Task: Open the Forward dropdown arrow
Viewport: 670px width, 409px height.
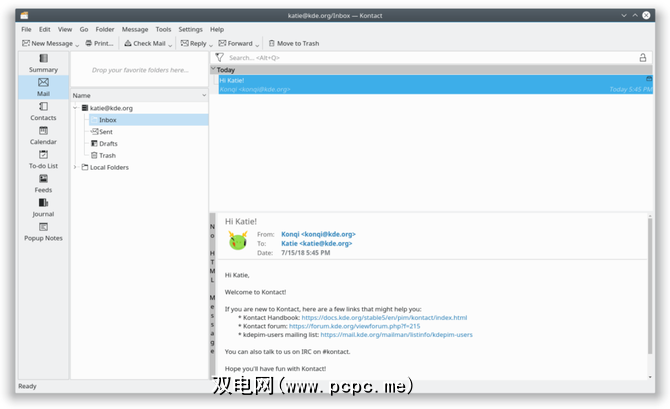Action: click(257, 44)
